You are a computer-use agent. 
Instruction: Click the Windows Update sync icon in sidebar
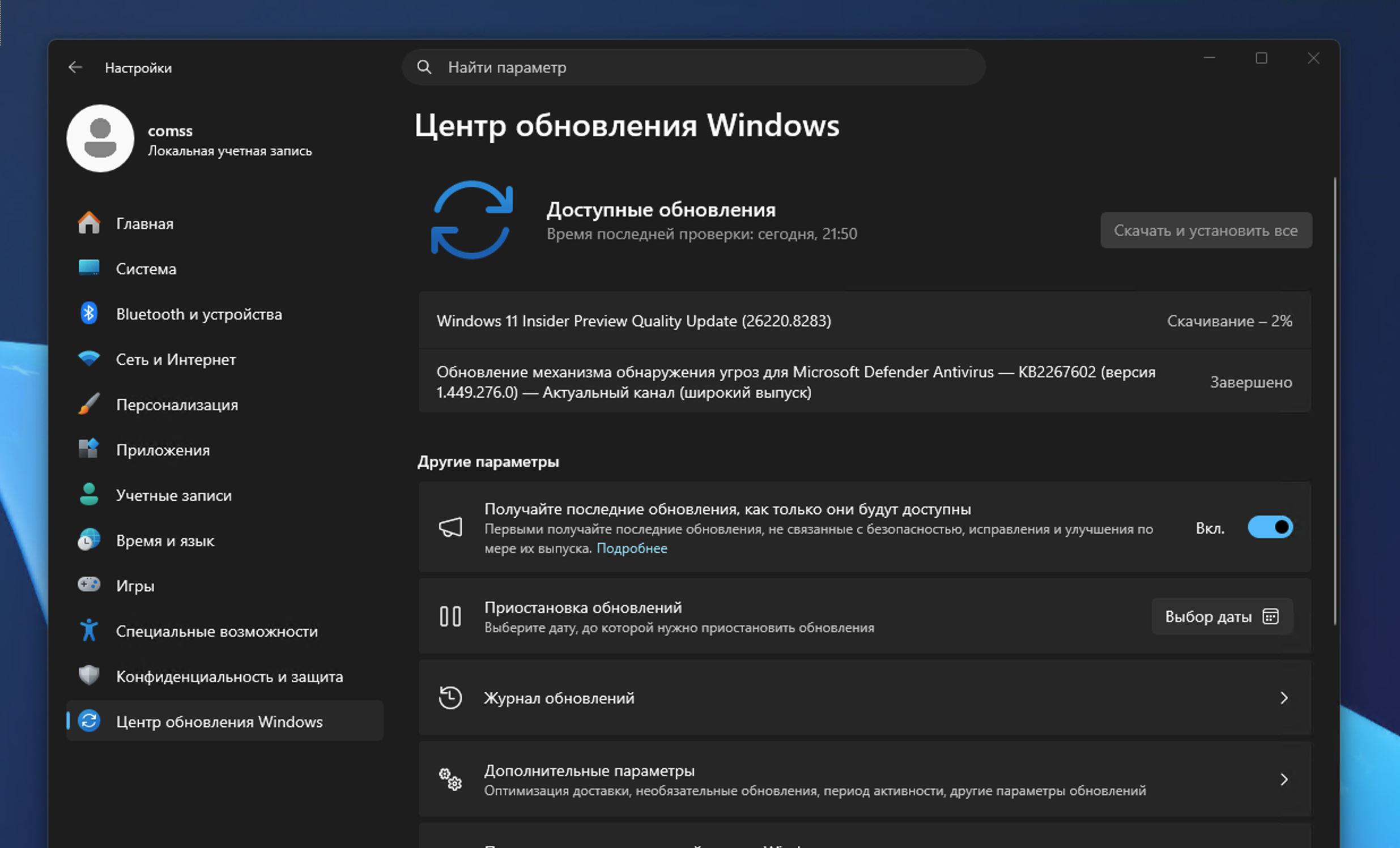click(88, 721)
